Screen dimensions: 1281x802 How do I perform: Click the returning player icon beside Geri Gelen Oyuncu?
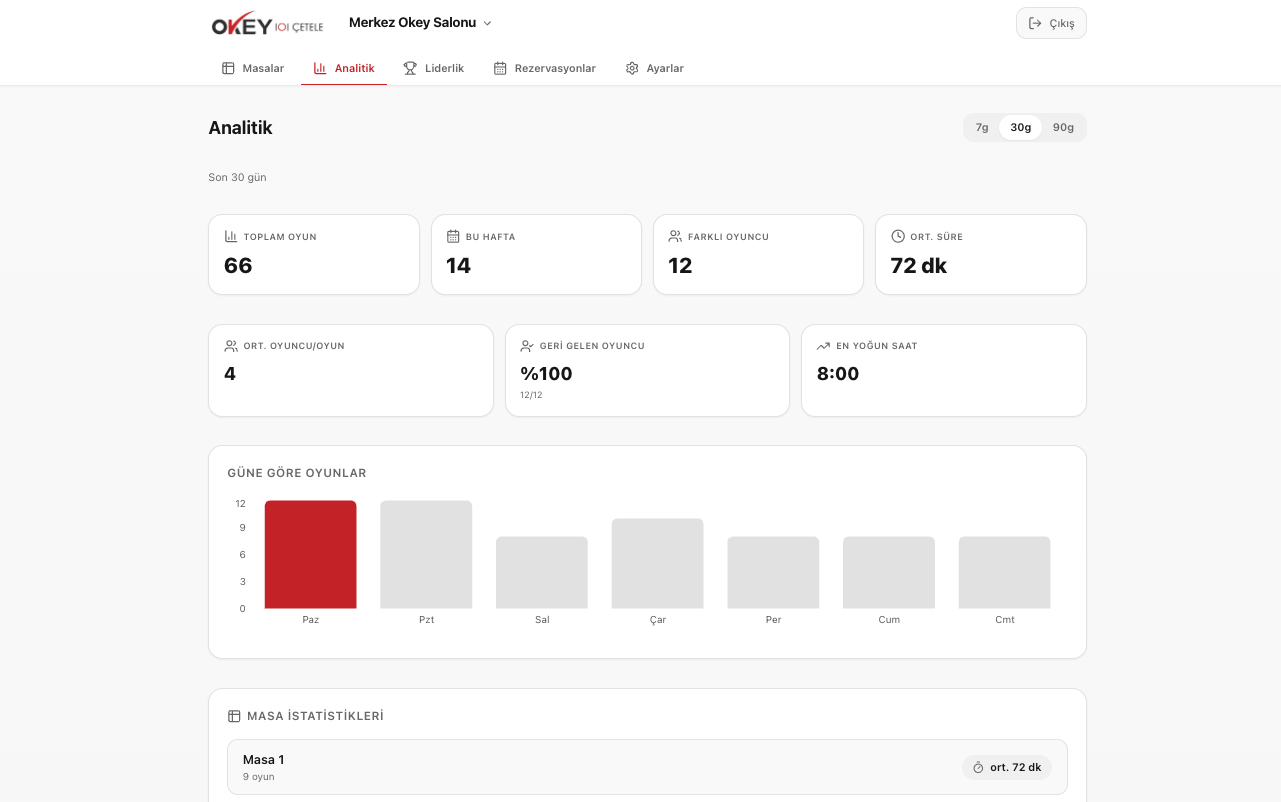(x=527, y=346)
